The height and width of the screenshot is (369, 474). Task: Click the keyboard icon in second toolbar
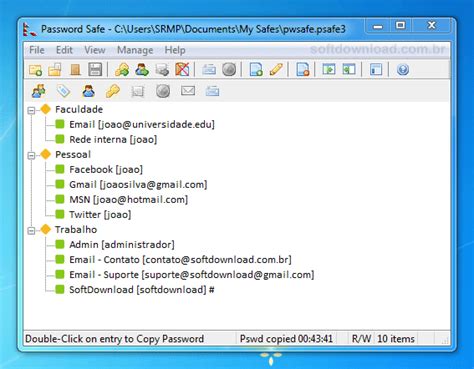(212, 91)
